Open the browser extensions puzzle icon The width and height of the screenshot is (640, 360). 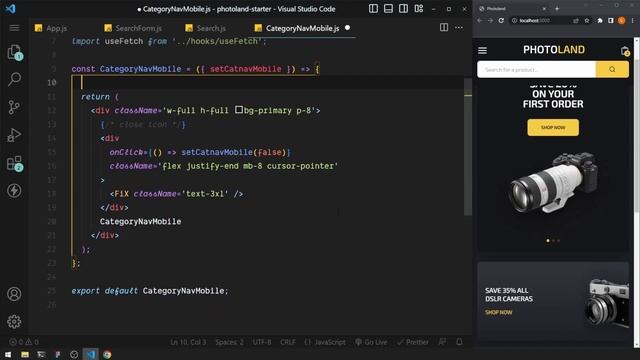(600, 20)
